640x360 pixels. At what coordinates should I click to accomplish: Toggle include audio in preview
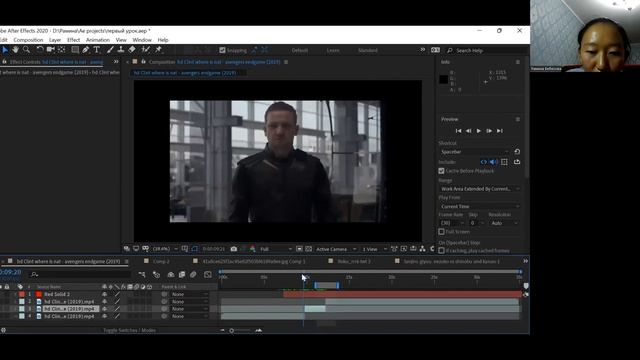(493, 162)
